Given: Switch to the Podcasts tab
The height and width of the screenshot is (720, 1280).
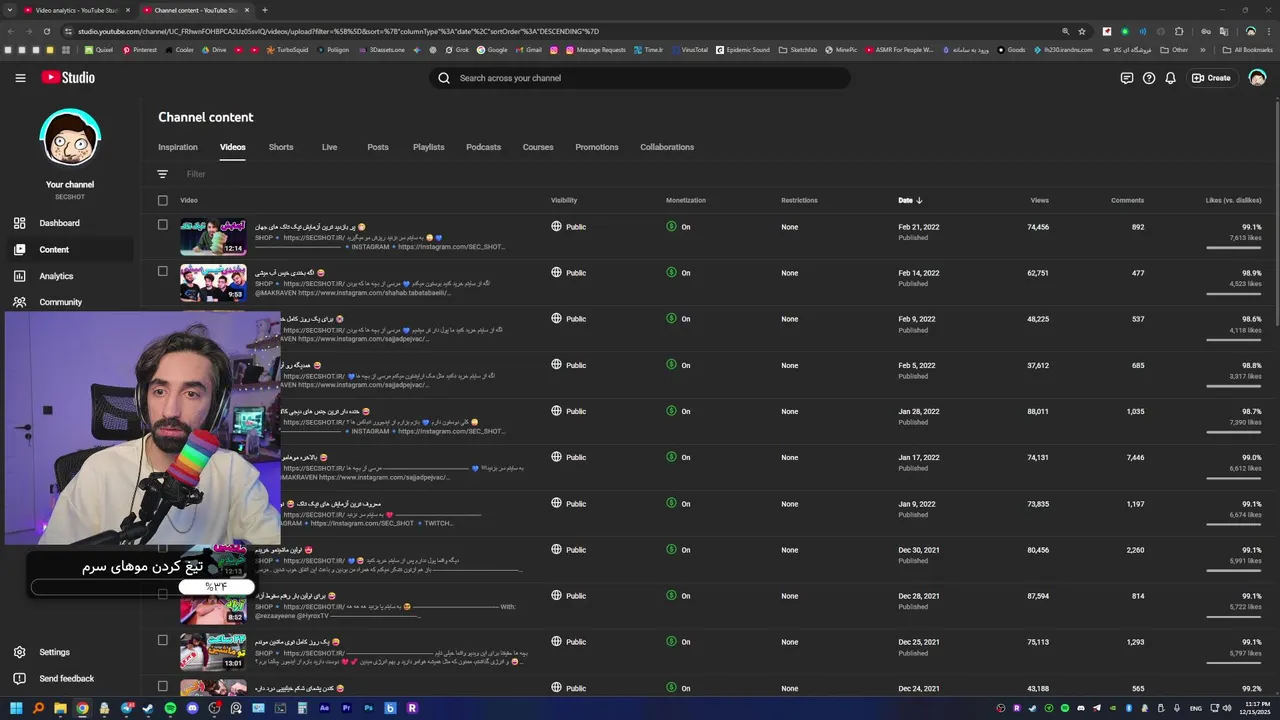Looking at the screenshot, I should pyautogui.click(x=483, y=147).
